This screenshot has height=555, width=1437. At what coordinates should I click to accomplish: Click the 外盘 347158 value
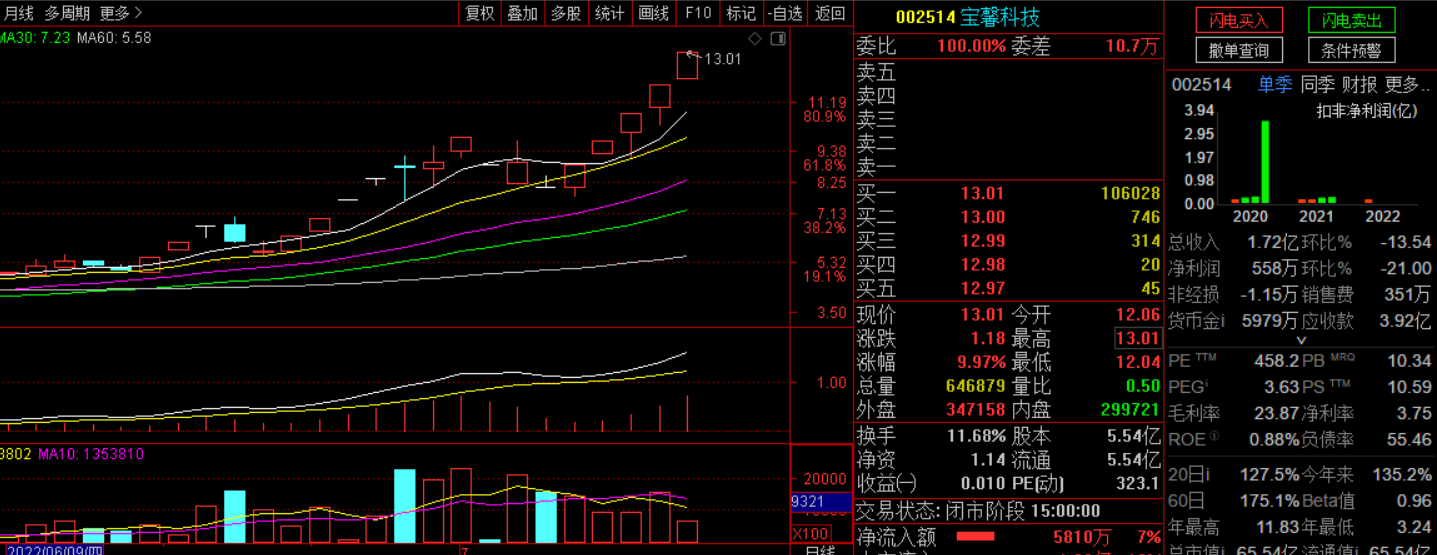pyautogui.click(x=976, y=410)
